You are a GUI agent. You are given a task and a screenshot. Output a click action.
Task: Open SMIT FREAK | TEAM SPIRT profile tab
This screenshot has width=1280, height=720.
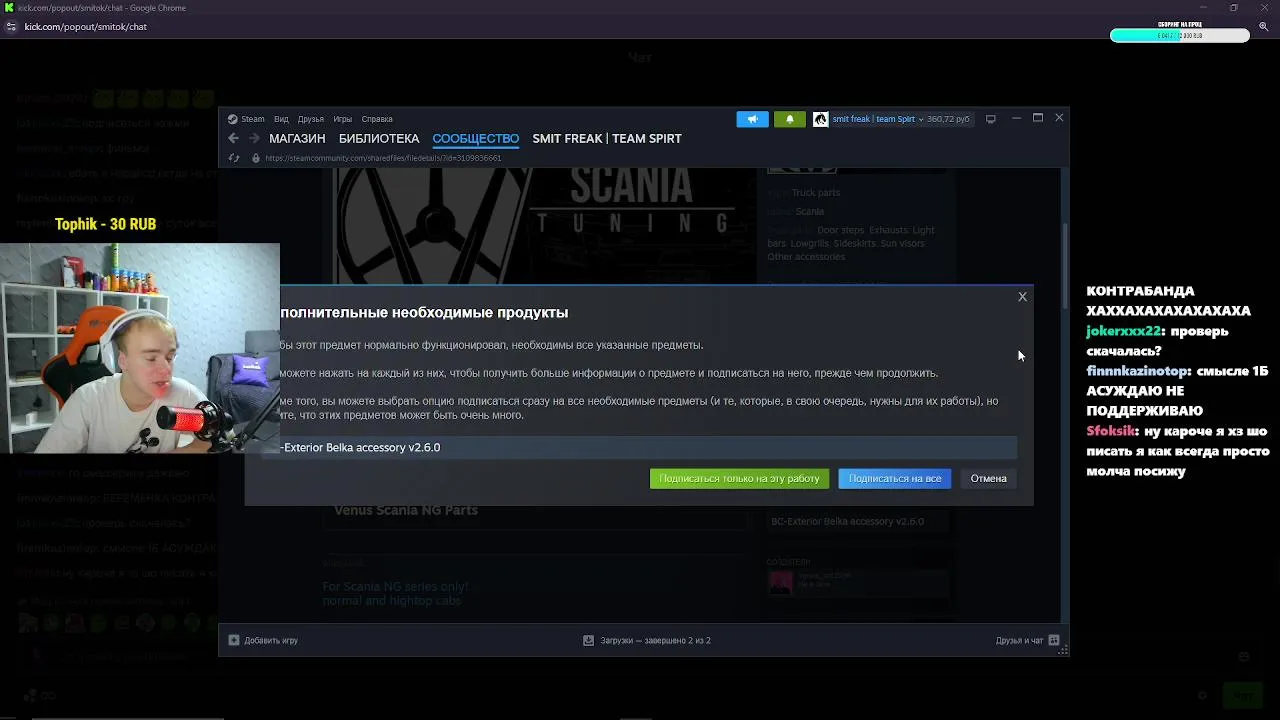[607, 139]
